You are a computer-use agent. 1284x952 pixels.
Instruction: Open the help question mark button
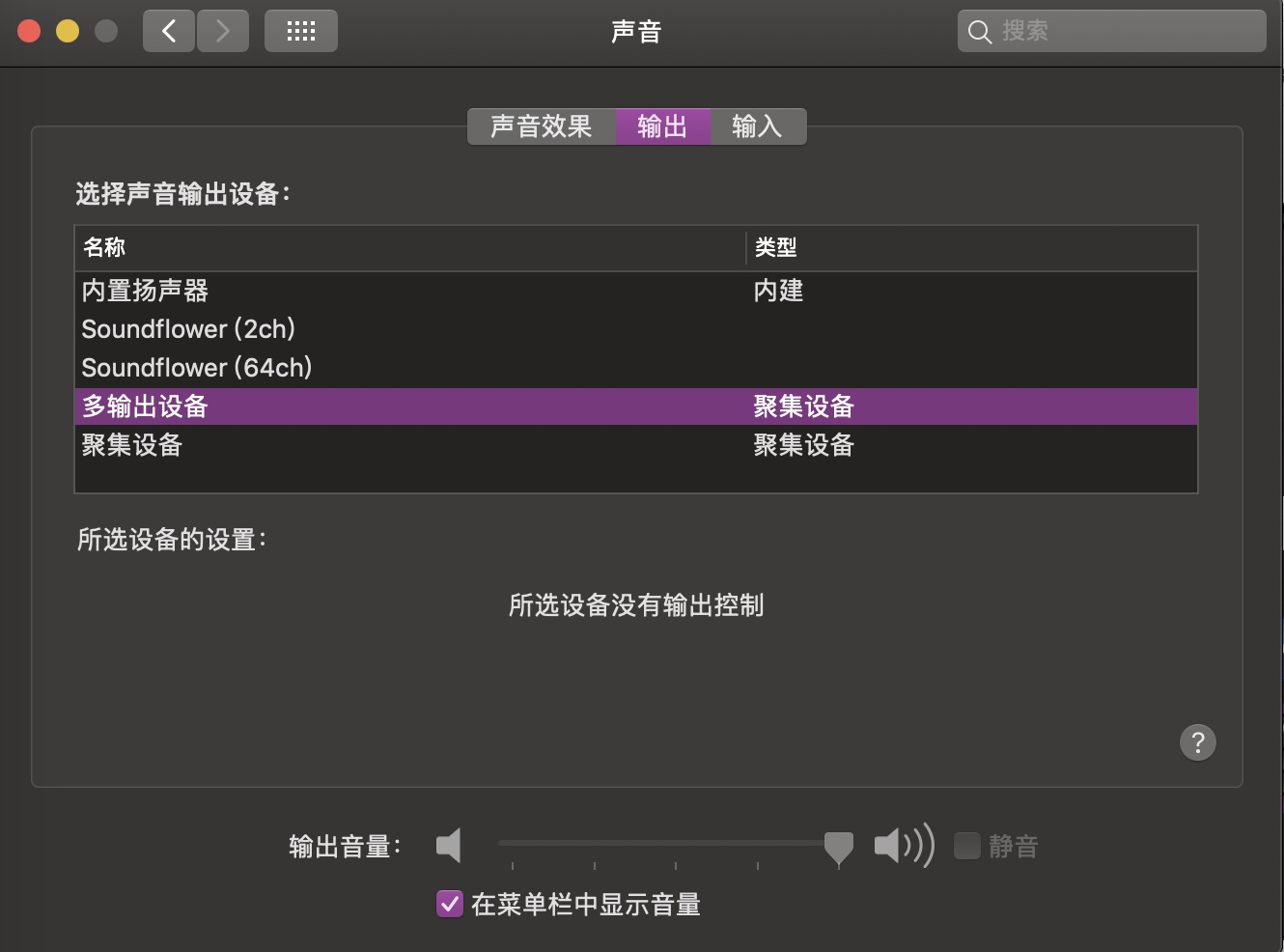coord(1198,742)
